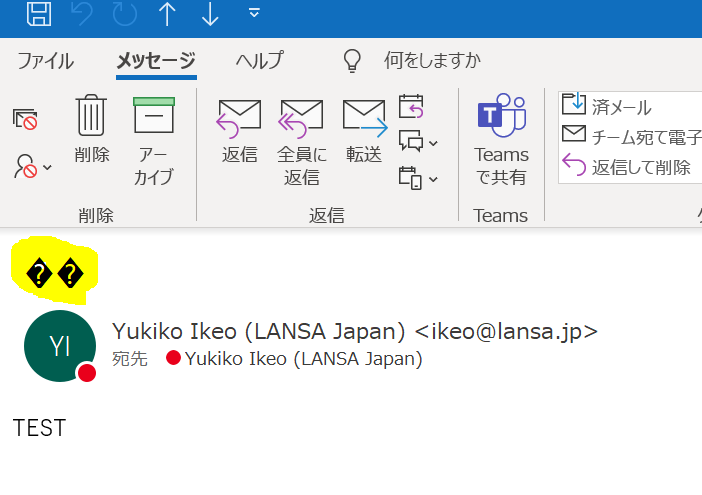Click 全員に返信 reply all button
The width and height of the screenshot is (702, 495).
pyautogui.click(x=302, y=142)
